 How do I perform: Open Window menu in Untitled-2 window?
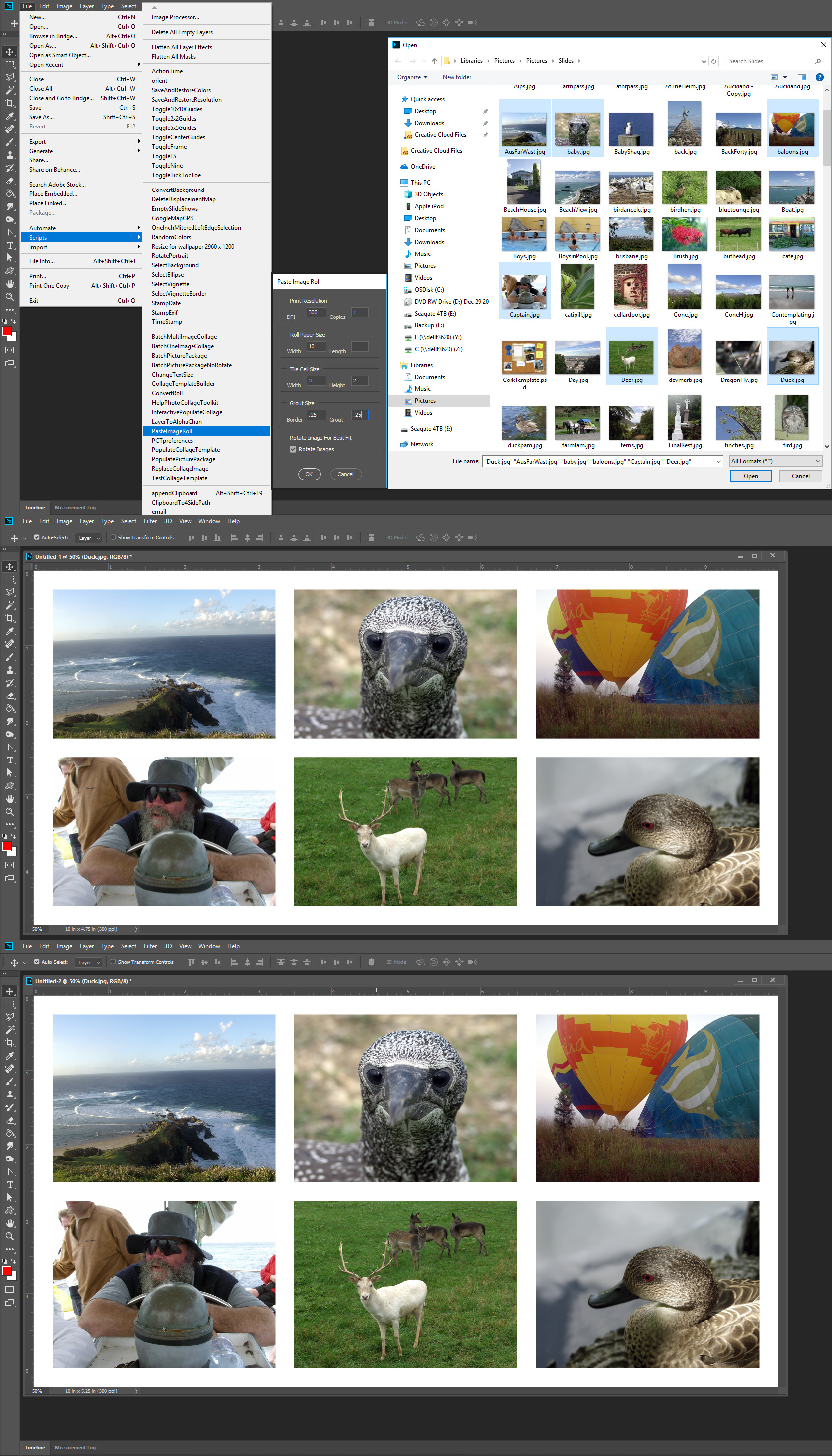click(209, 946)
